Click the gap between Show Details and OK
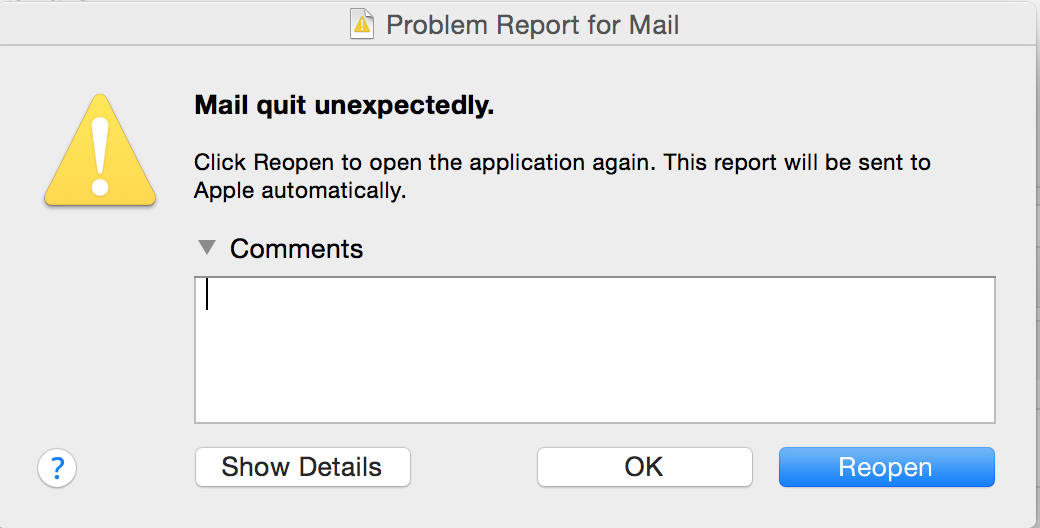The width and height of the screenshot is (1040, 528). pos(474,467)
